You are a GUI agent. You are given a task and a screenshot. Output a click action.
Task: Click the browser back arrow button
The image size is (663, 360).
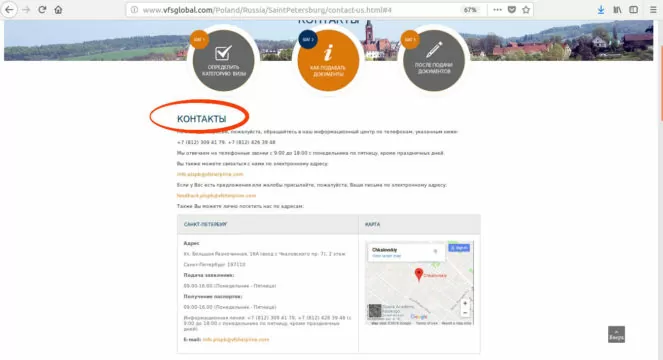click(x=9, y=10)
